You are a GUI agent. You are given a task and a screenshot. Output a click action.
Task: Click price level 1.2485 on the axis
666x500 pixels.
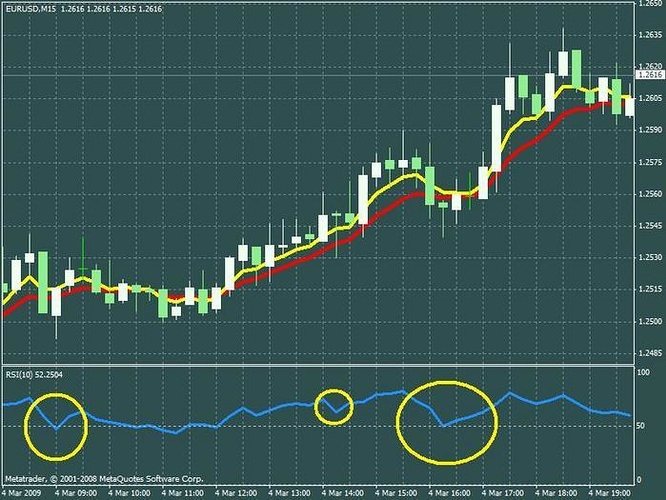650,353
